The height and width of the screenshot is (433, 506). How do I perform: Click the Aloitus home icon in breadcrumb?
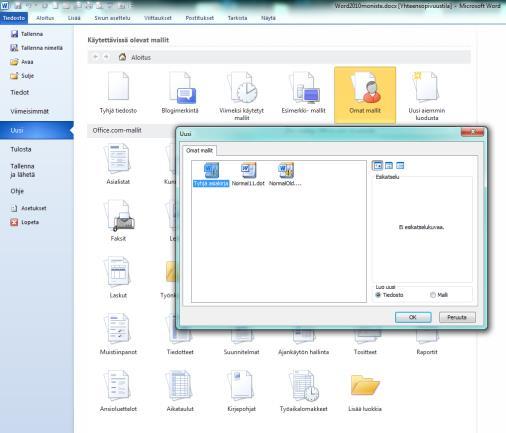pos(122,57)
